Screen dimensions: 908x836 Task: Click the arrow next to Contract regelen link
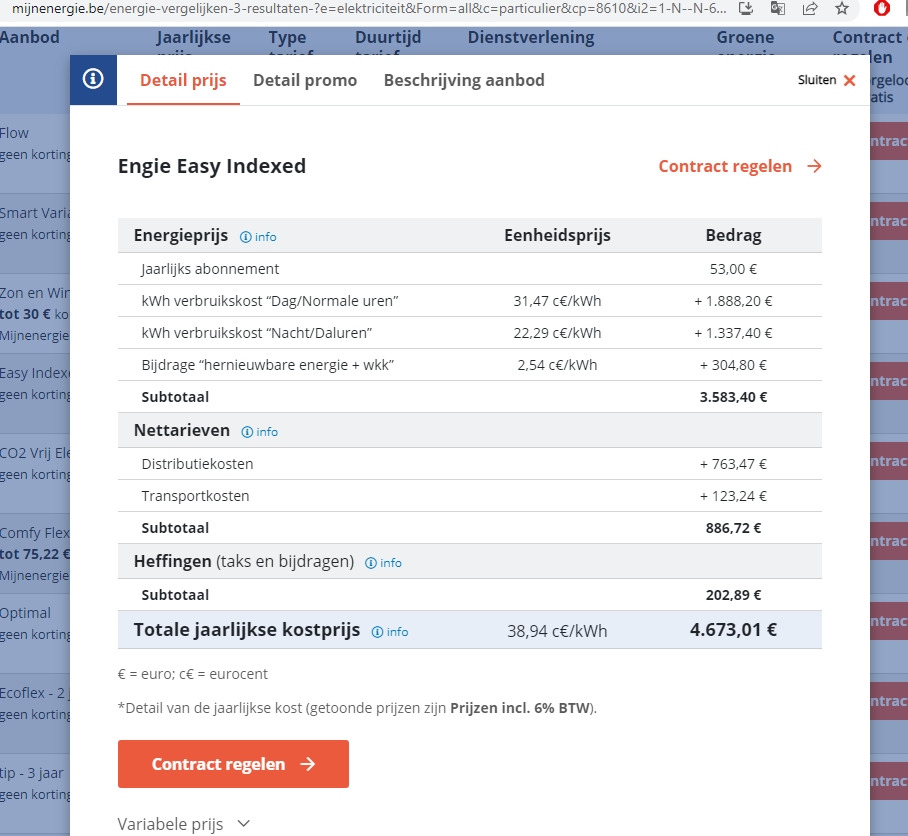coord(815,166)
